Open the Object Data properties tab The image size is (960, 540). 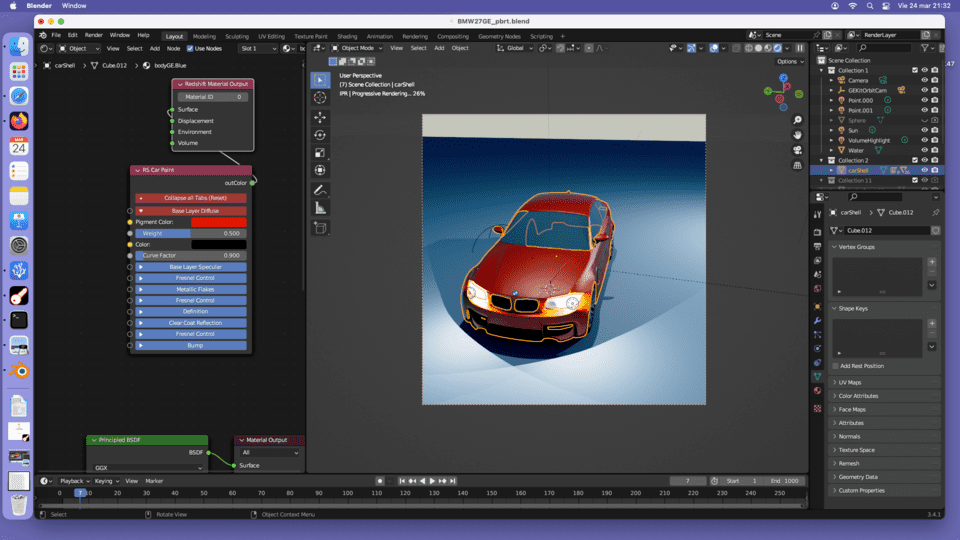(x=817, y=376)
